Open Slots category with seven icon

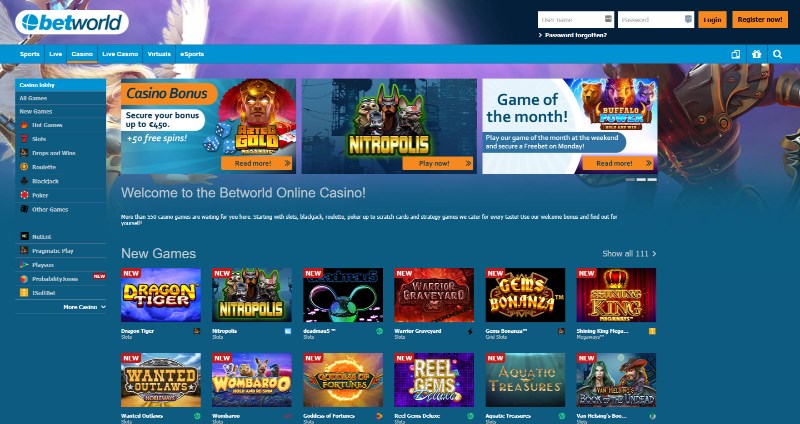click(x=23, y=139)
